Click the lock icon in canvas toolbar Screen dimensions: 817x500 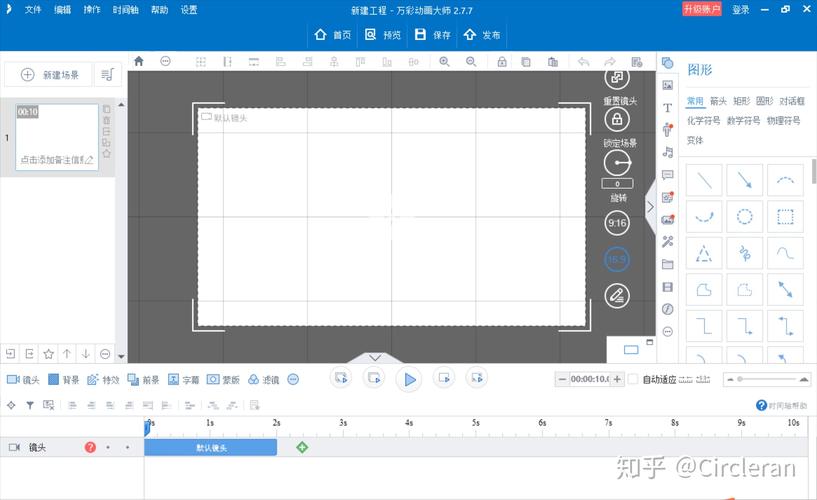pos(502,62)
